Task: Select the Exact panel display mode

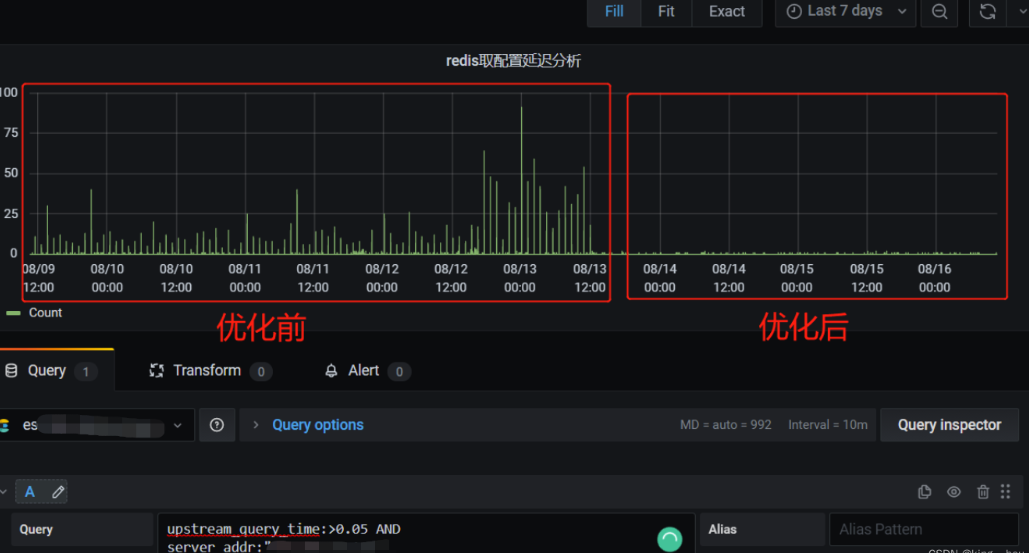Action: 727,11
